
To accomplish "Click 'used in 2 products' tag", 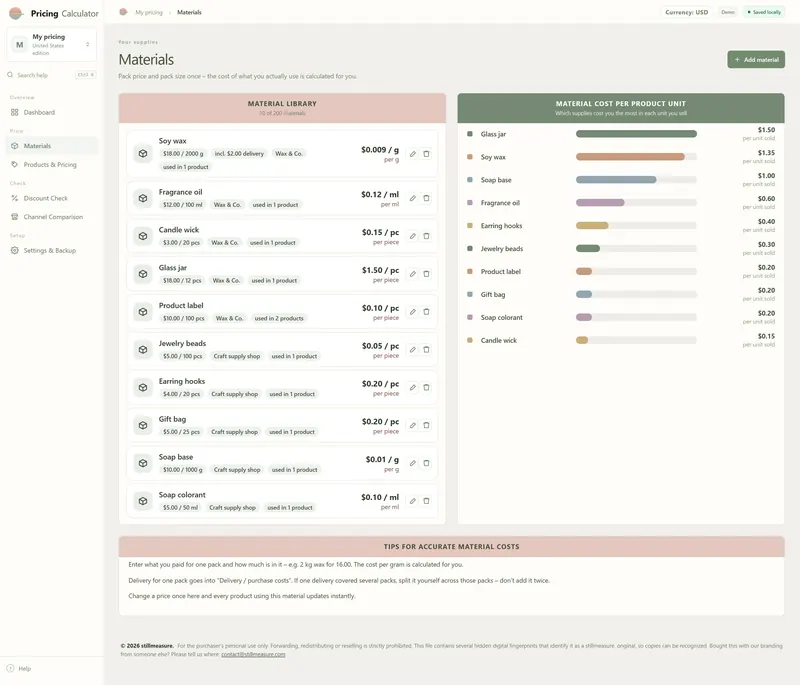I will (279, 318).
